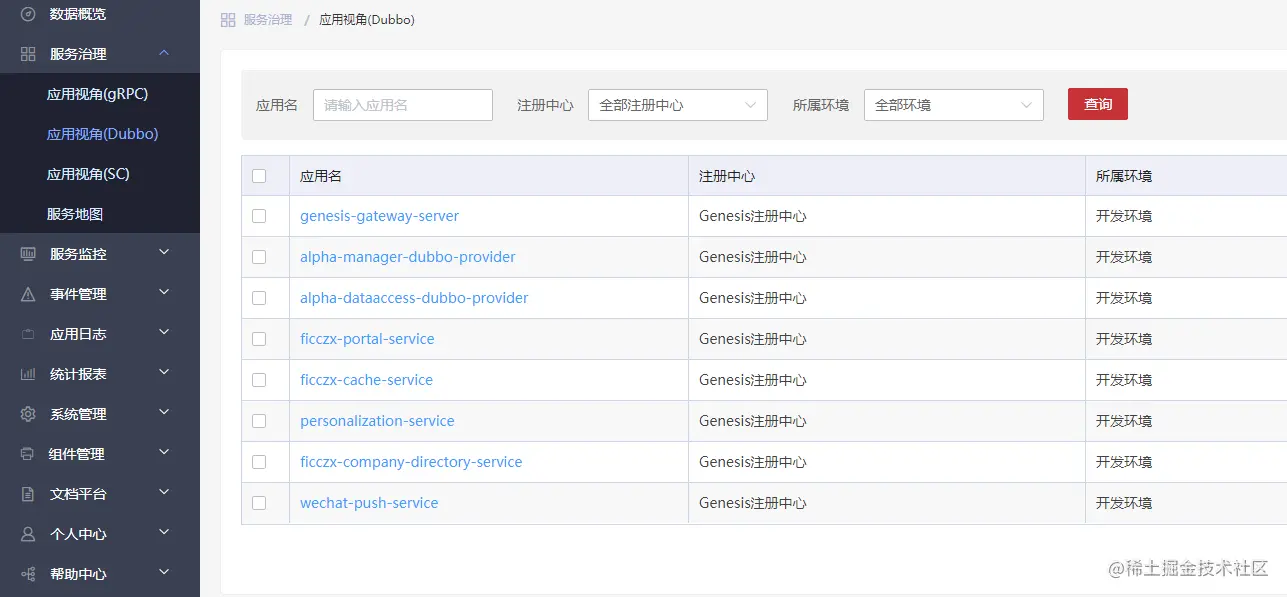
Task: Expand the 服务监控 menu chevron
Action: point(164,253)
